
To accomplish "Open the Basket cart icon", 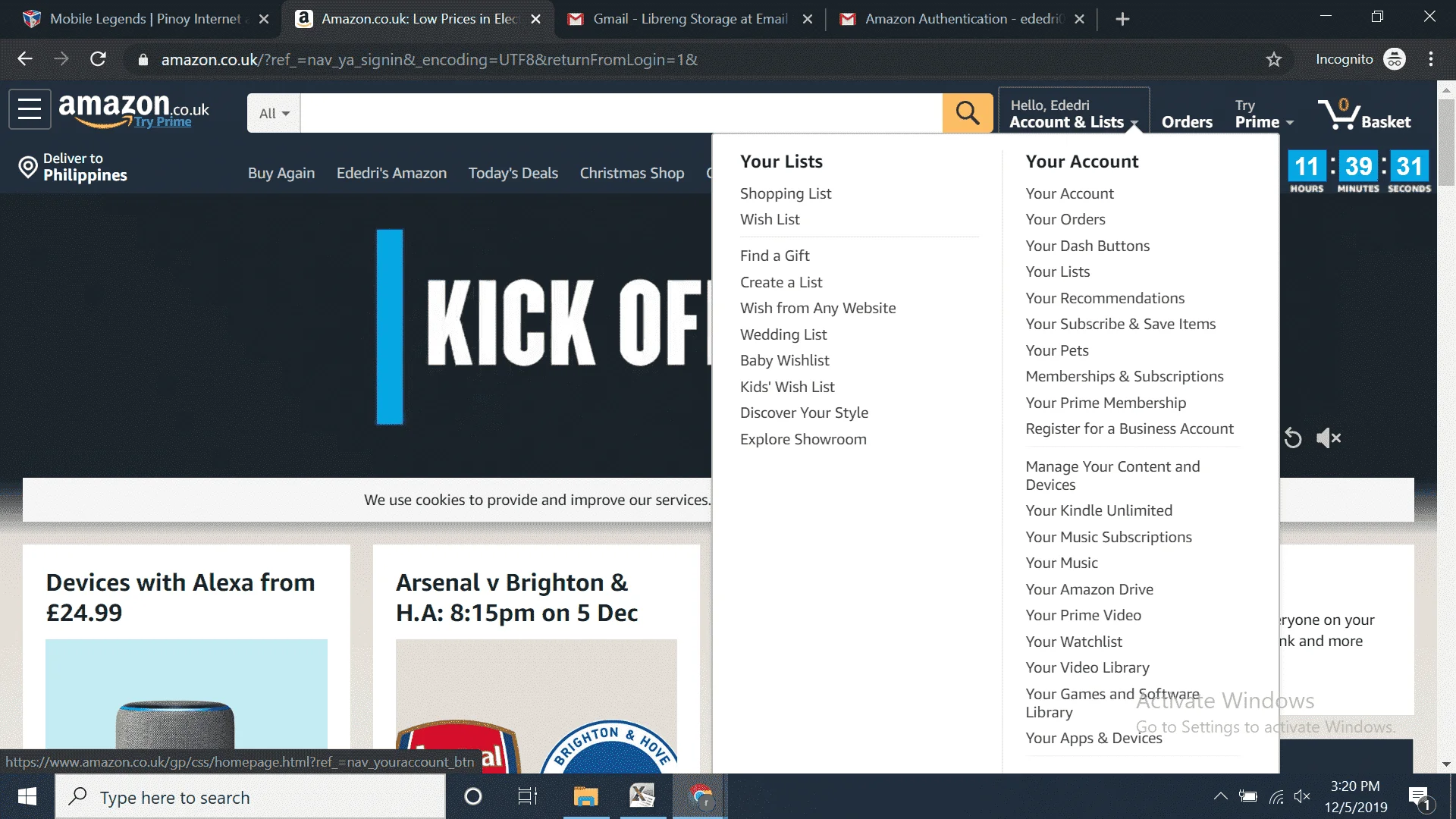I will point(1364,114).
